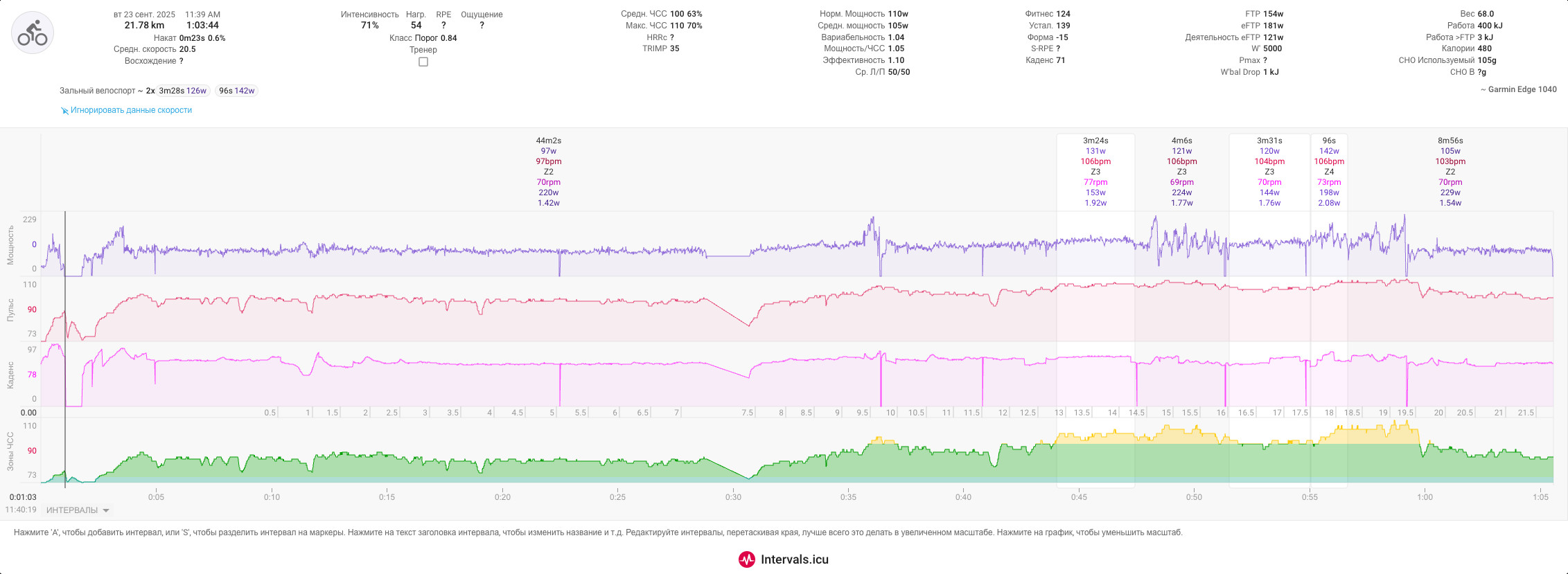1568x574 pixels.
Task: Open the Игнорировать данные скорости link
Action: [x=131, y=110]
